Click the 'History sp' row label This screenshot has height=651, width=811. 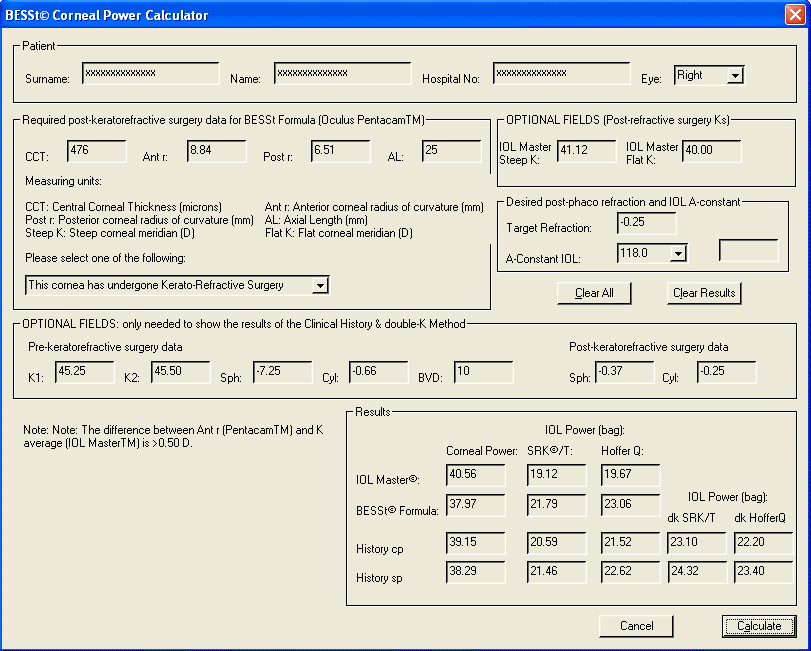point(379,578)
